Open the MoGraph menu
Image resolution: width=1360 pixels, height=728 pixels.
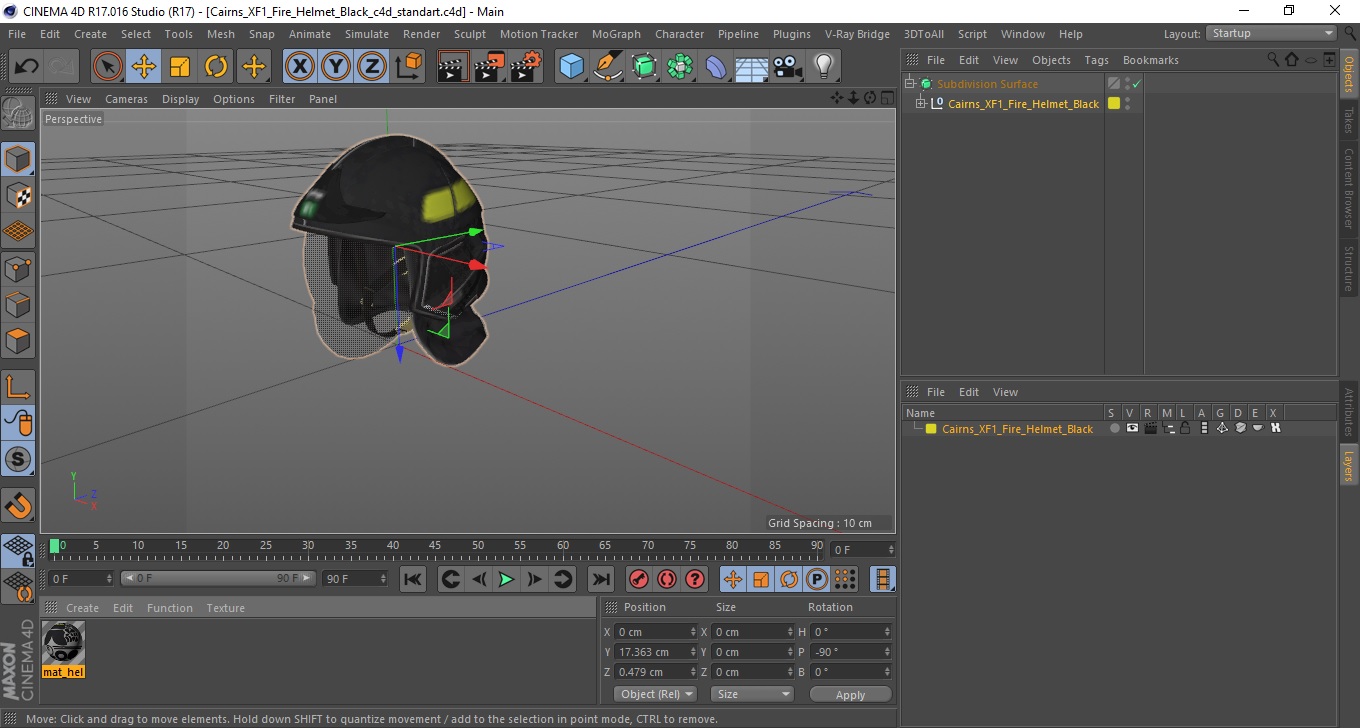click(616, 34)
